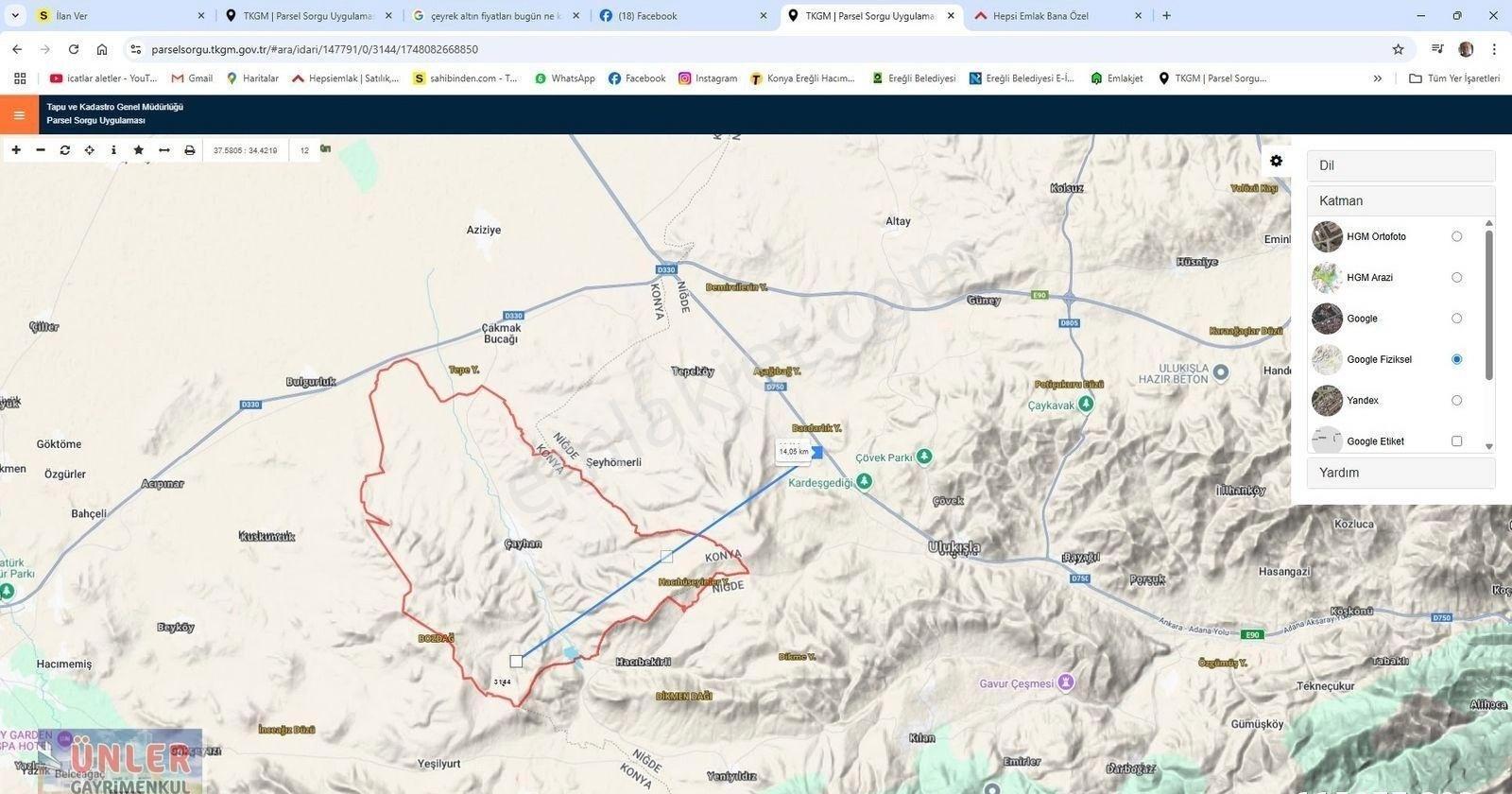Screen dimensions: 1512x794
Task: Click the measurement start square at 3144
Action: [x=516, y=662]
